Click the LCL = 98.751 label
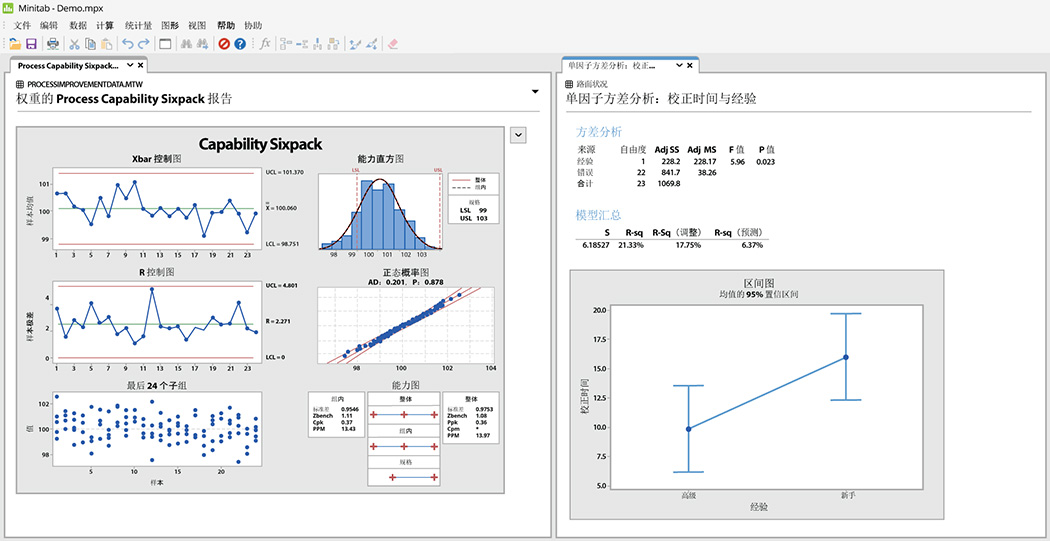 [x=283, y=244]
